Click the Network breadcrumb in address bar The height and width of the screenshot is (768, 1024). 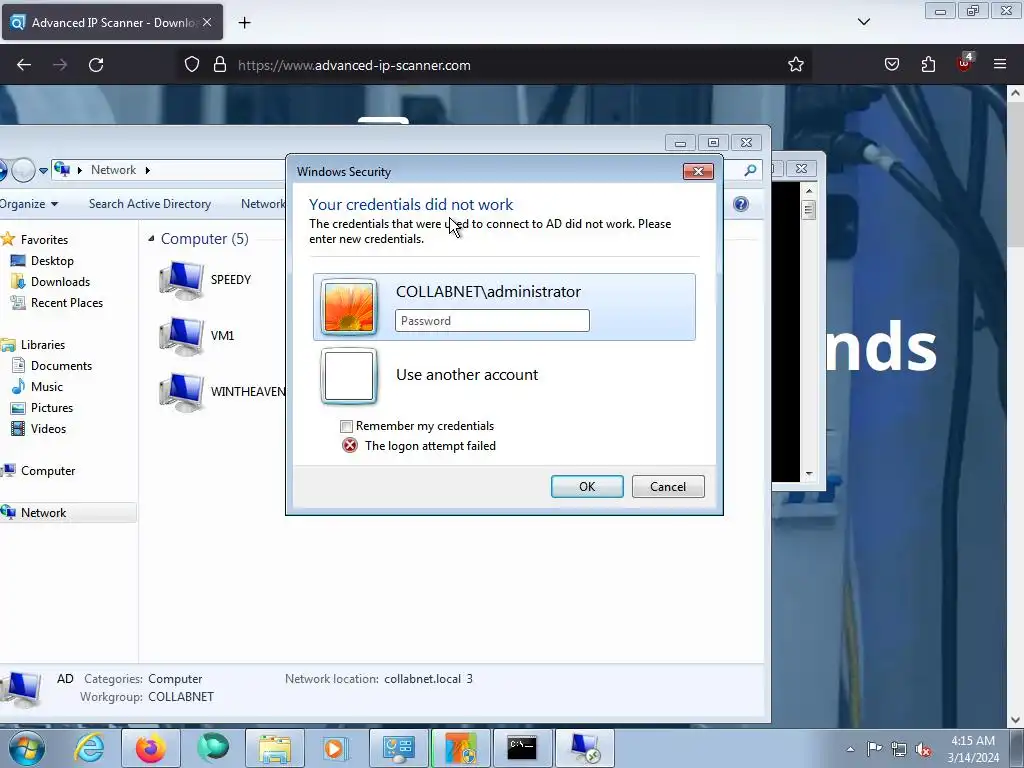(x=113, y=170)
